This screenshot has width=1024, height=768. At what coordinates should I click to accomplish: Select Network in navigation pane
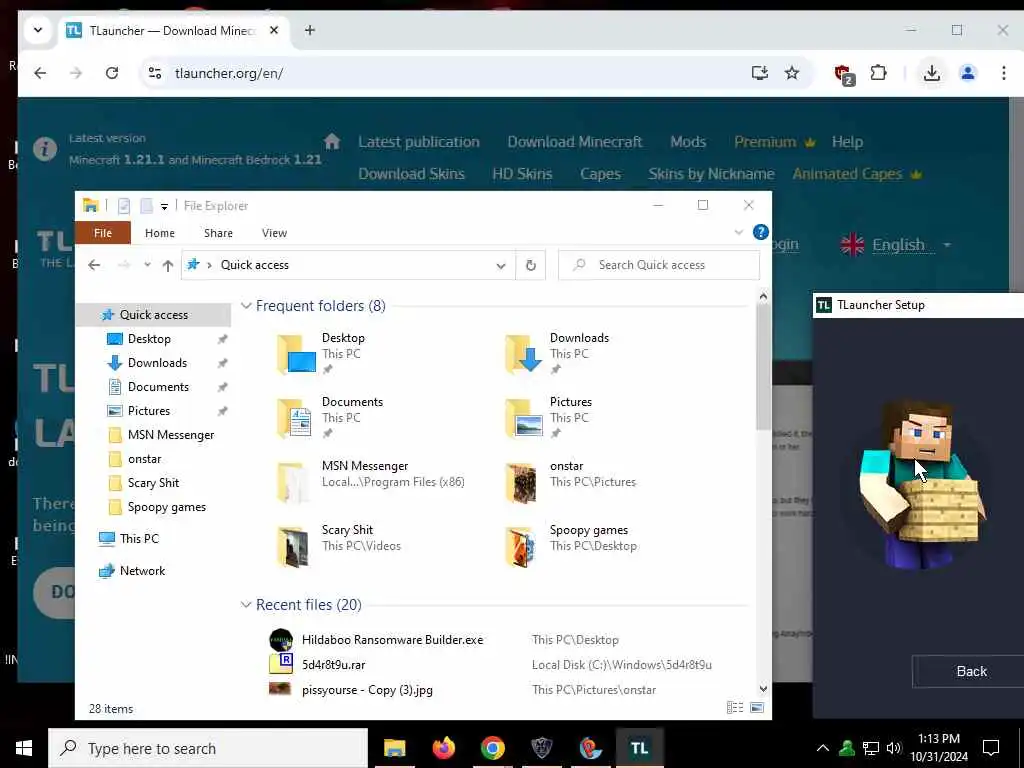132,571
